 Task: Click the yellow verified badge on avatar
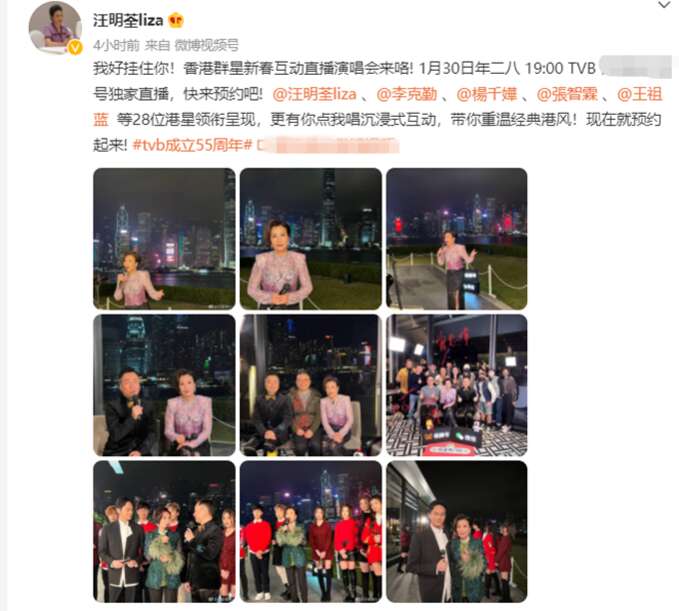(75, 47)
